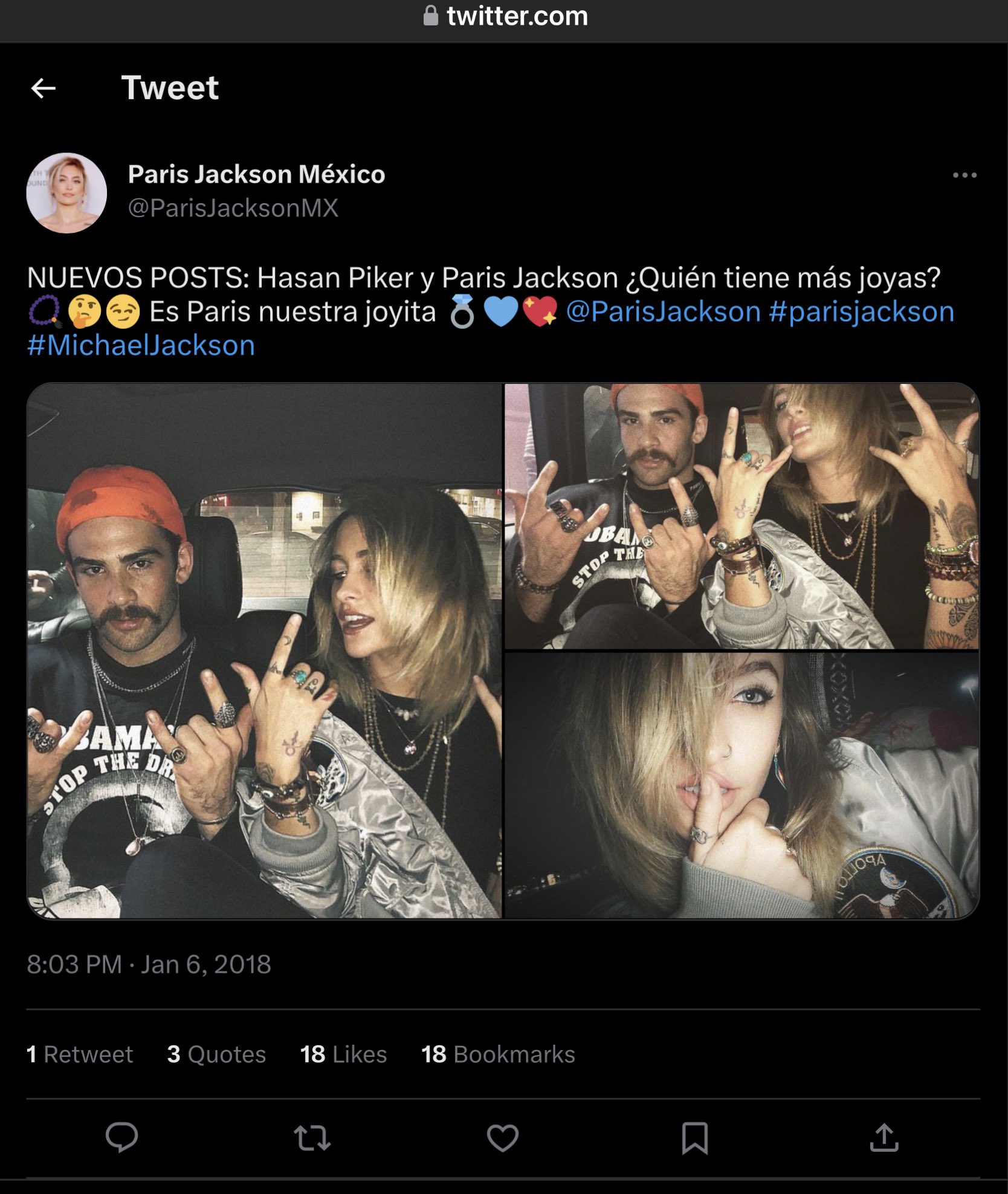Open the #MichaelJackson hashtag

point(141,346)
